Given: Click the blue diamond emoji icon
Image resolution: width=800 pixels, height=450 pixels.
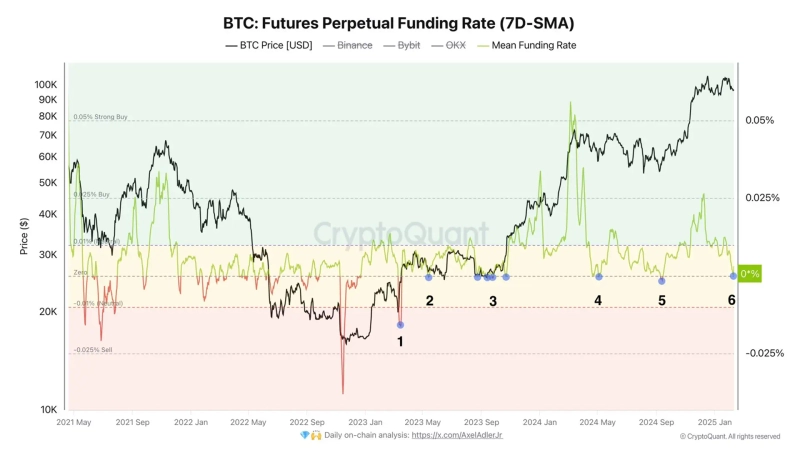Looking at the screenshot, I should click(305, 436).
